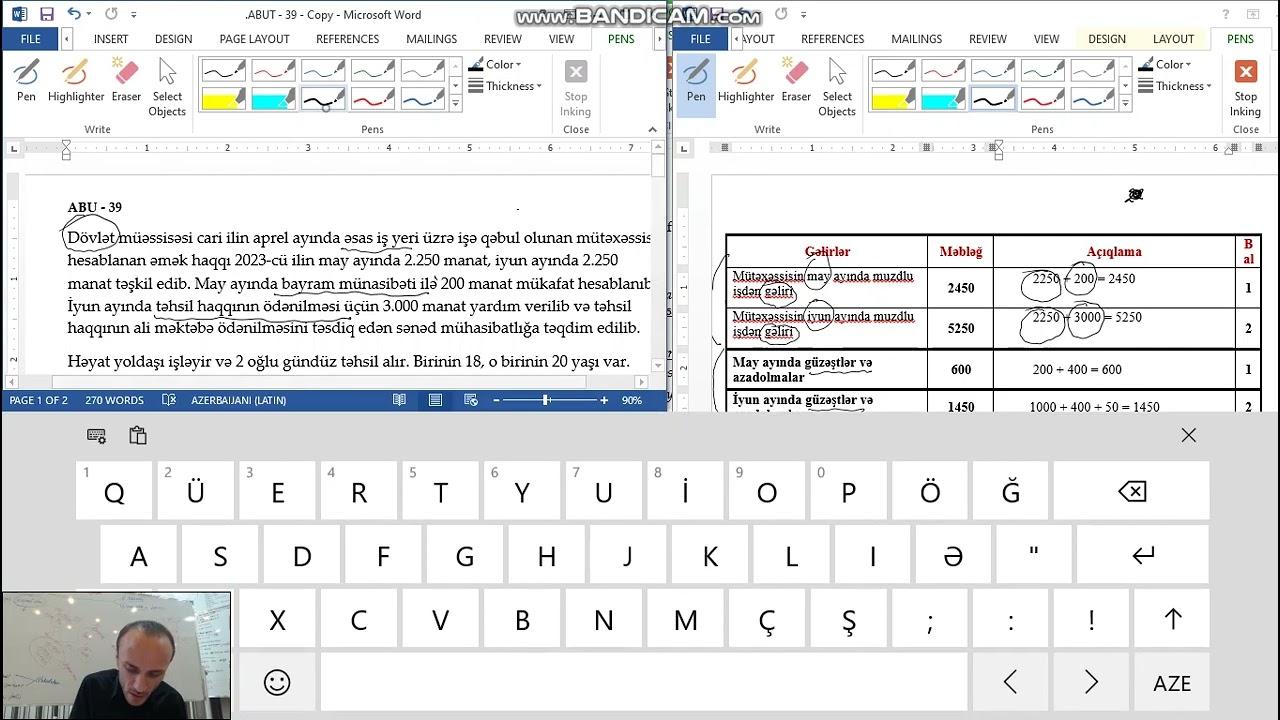
Task: Open the emoji panel on the touch keyboard
Action: 277,683
